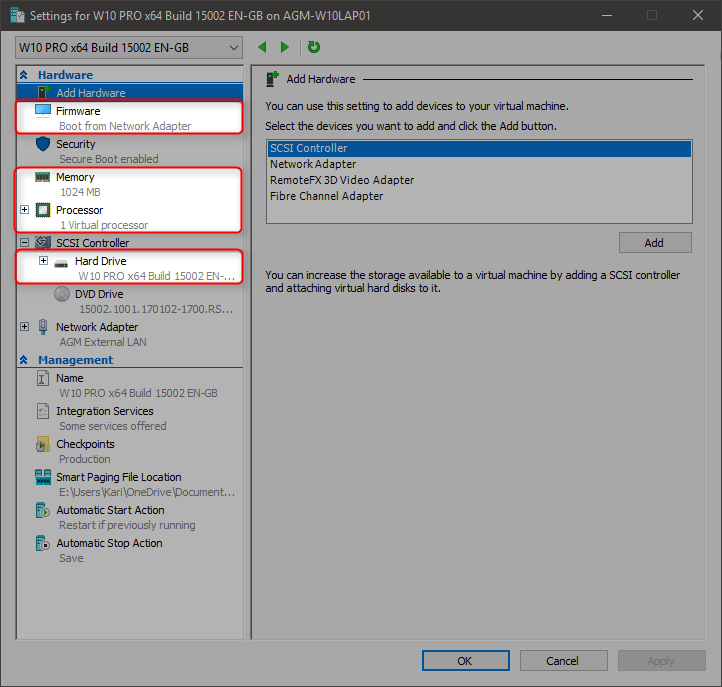Click the Name settings icon
The image size is (722, 687).
click(x=42, y=378)
